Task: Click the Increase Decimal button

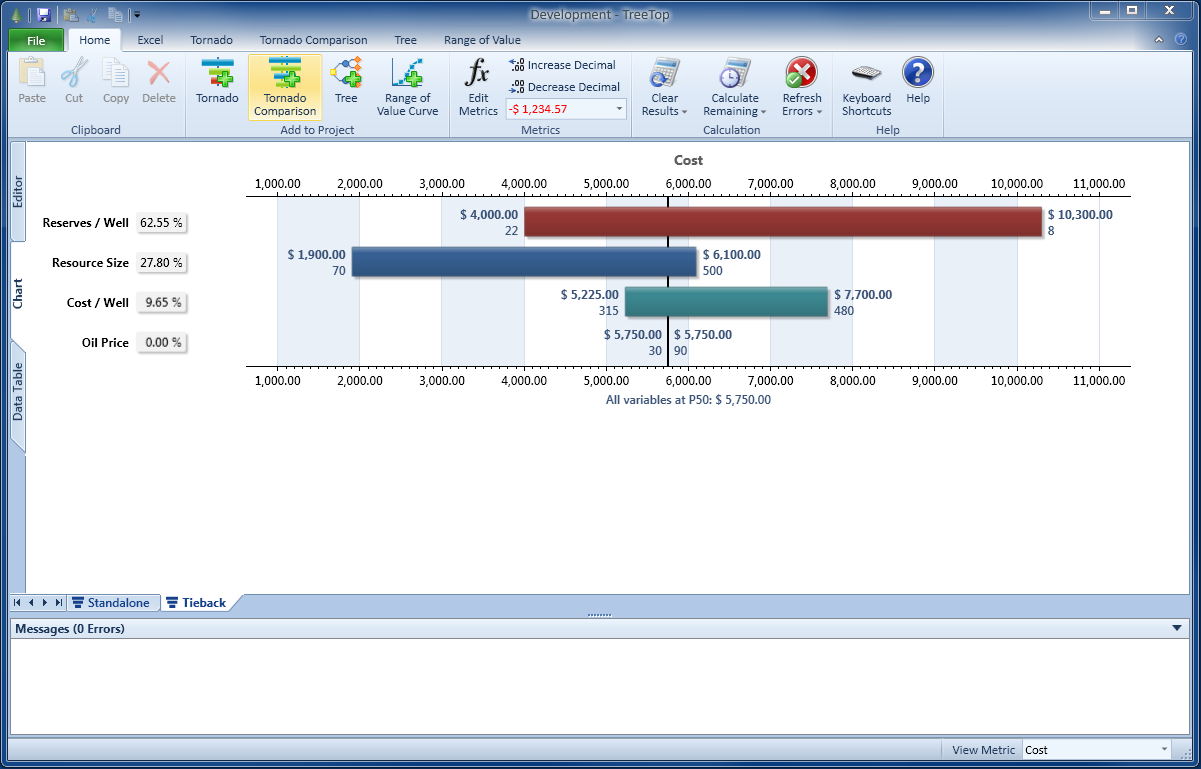Action: pos(563,65)
